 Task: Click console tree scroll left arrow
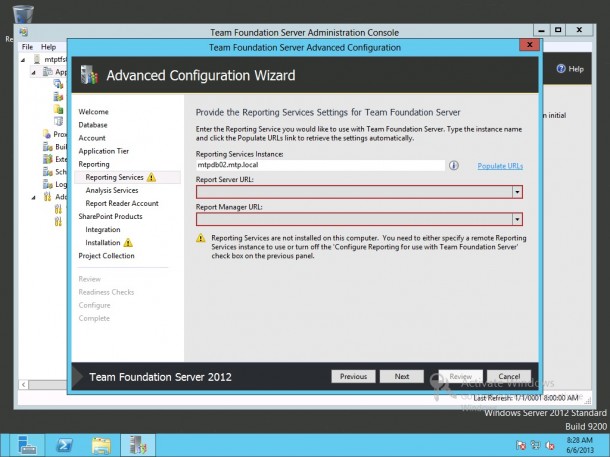pos(24,385)
